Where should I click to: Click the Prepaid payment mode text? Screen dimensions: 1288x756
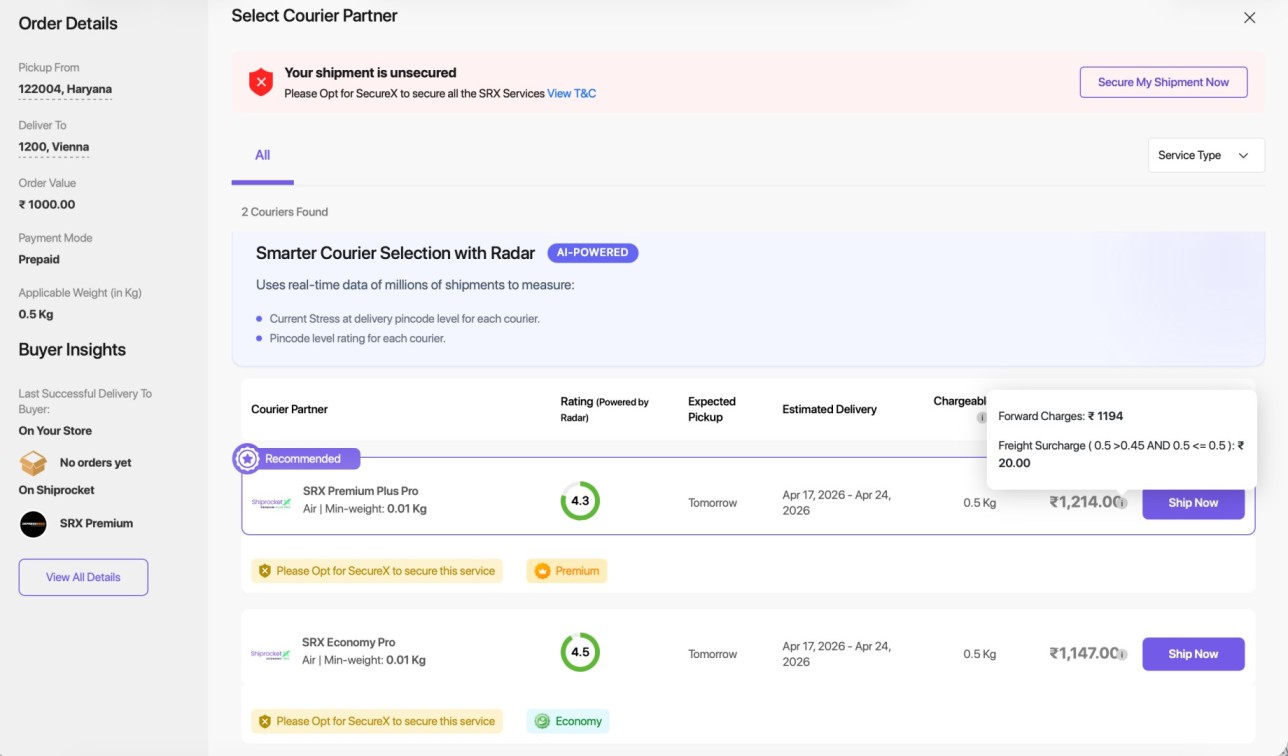pyautogui.click(x=39, y=259)
